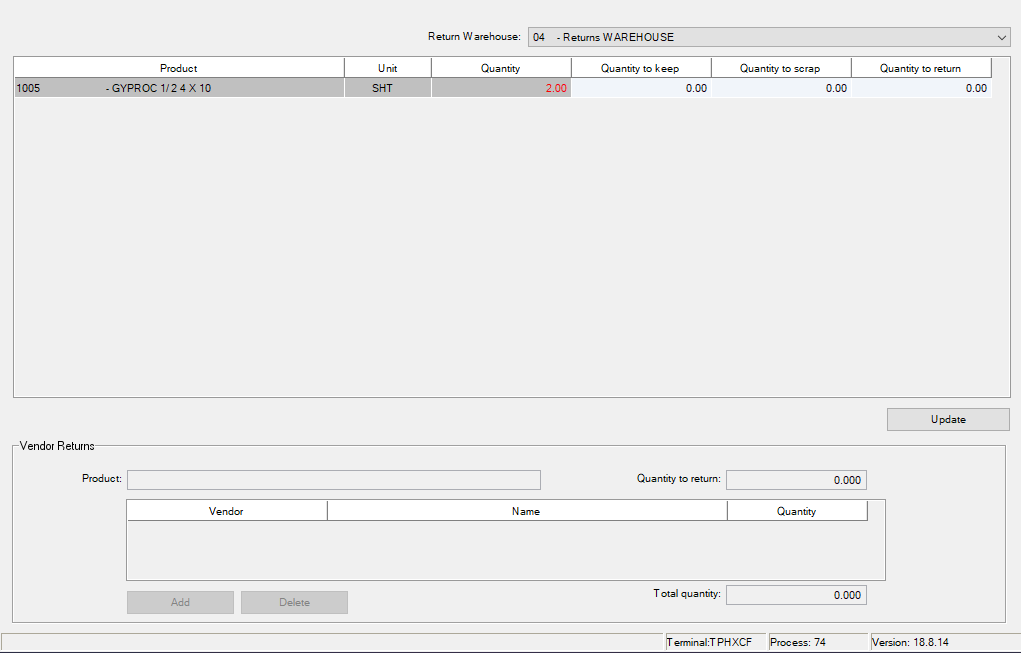Click the Name column header in vendor list
Screen dimensions: 1021x653
pos(526,511)
